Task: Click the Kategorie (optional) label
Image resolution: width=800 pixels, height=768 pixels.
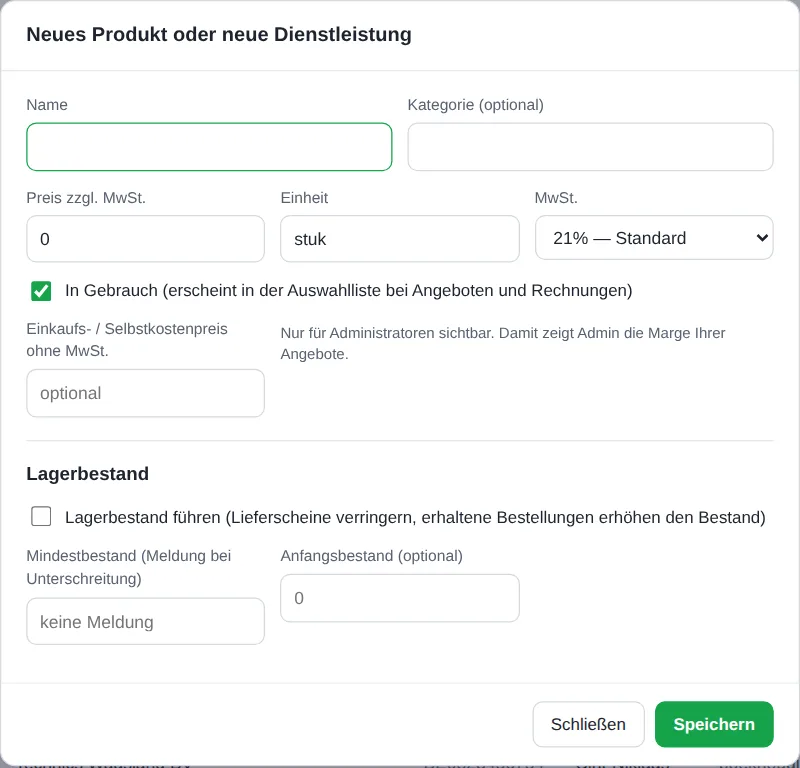Action: [476, 105]
